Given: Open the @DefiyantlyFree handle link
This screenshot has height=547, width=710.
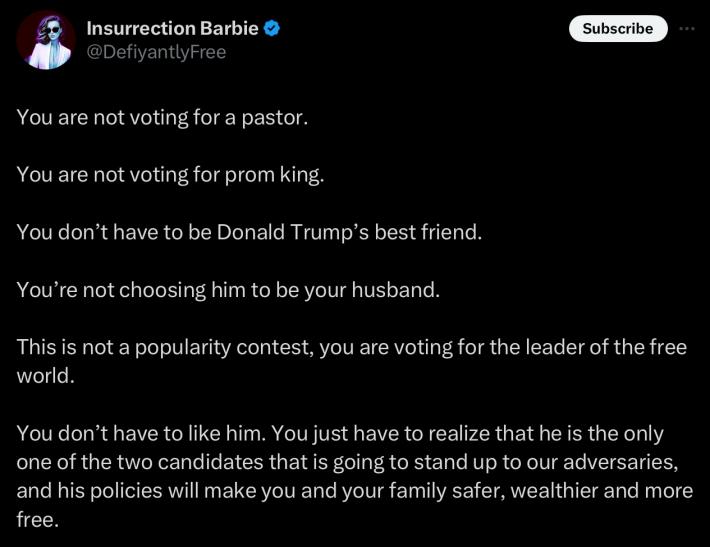Looking at the screenshot, I should pos(156,53).
